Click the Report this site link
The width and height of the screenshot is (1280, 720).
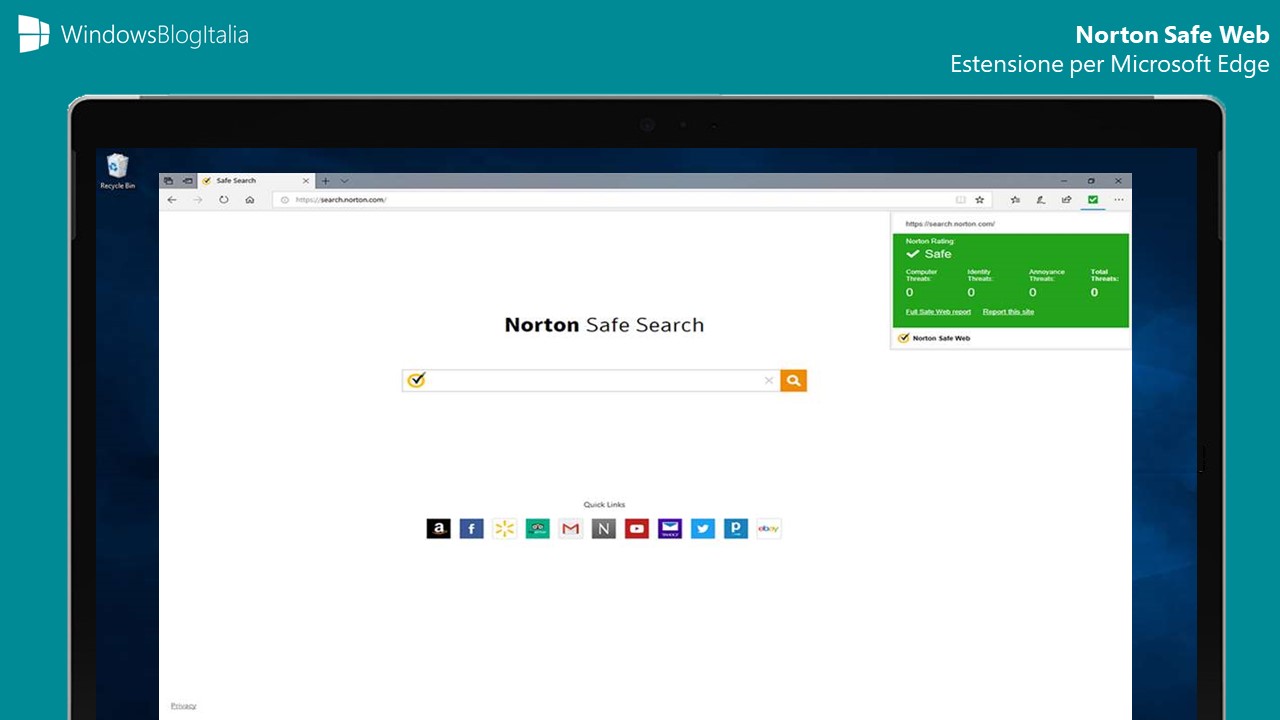click(x=1008, y=312)
